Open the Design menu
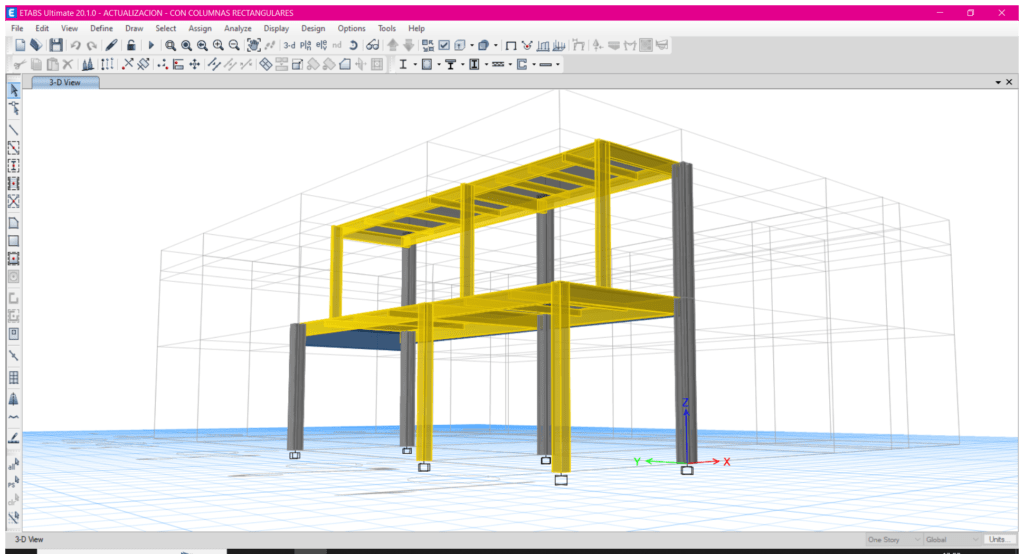 click(x=313, y=28)
